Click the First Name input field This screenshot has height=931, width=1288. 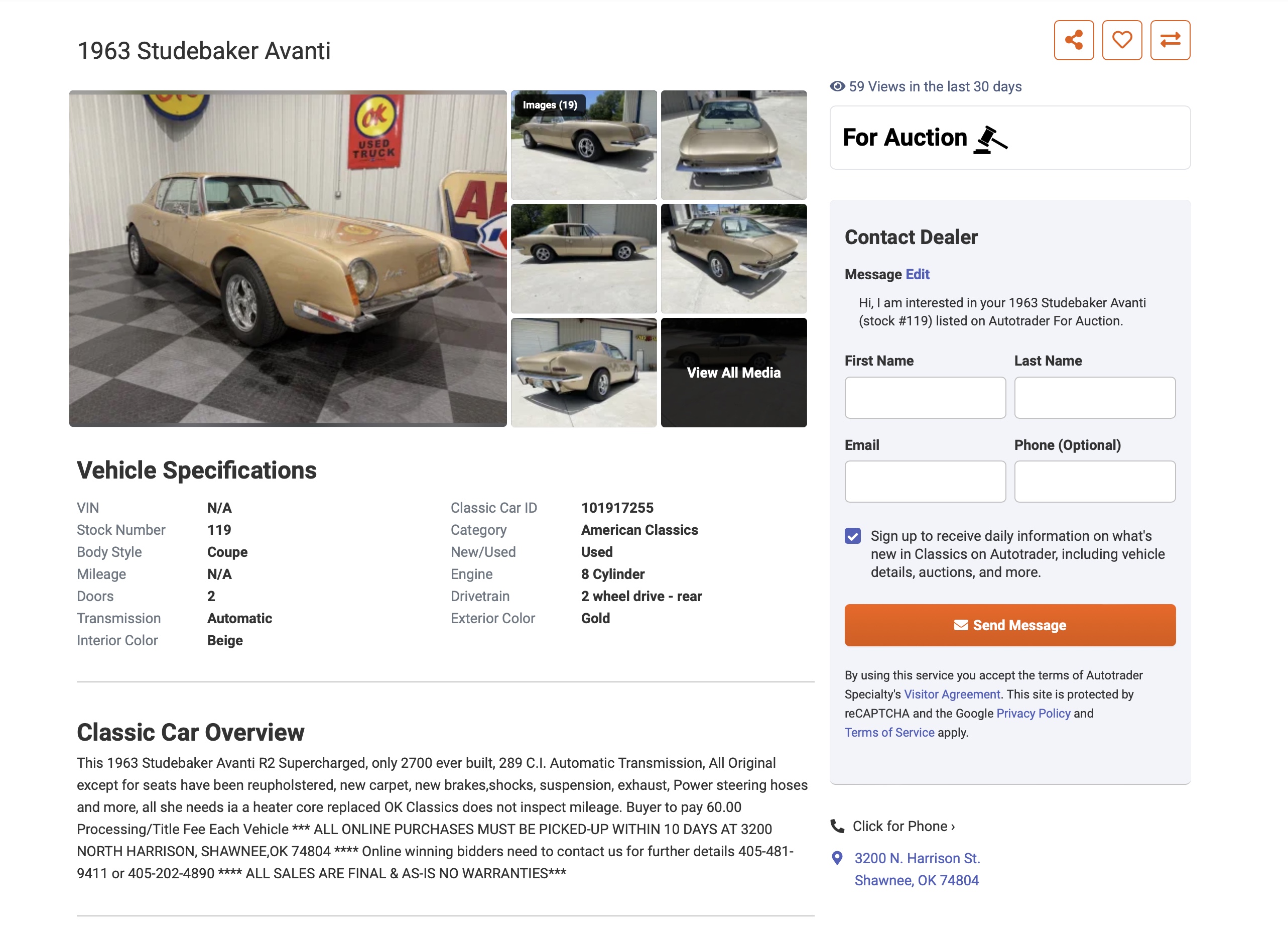coord(925,398)
